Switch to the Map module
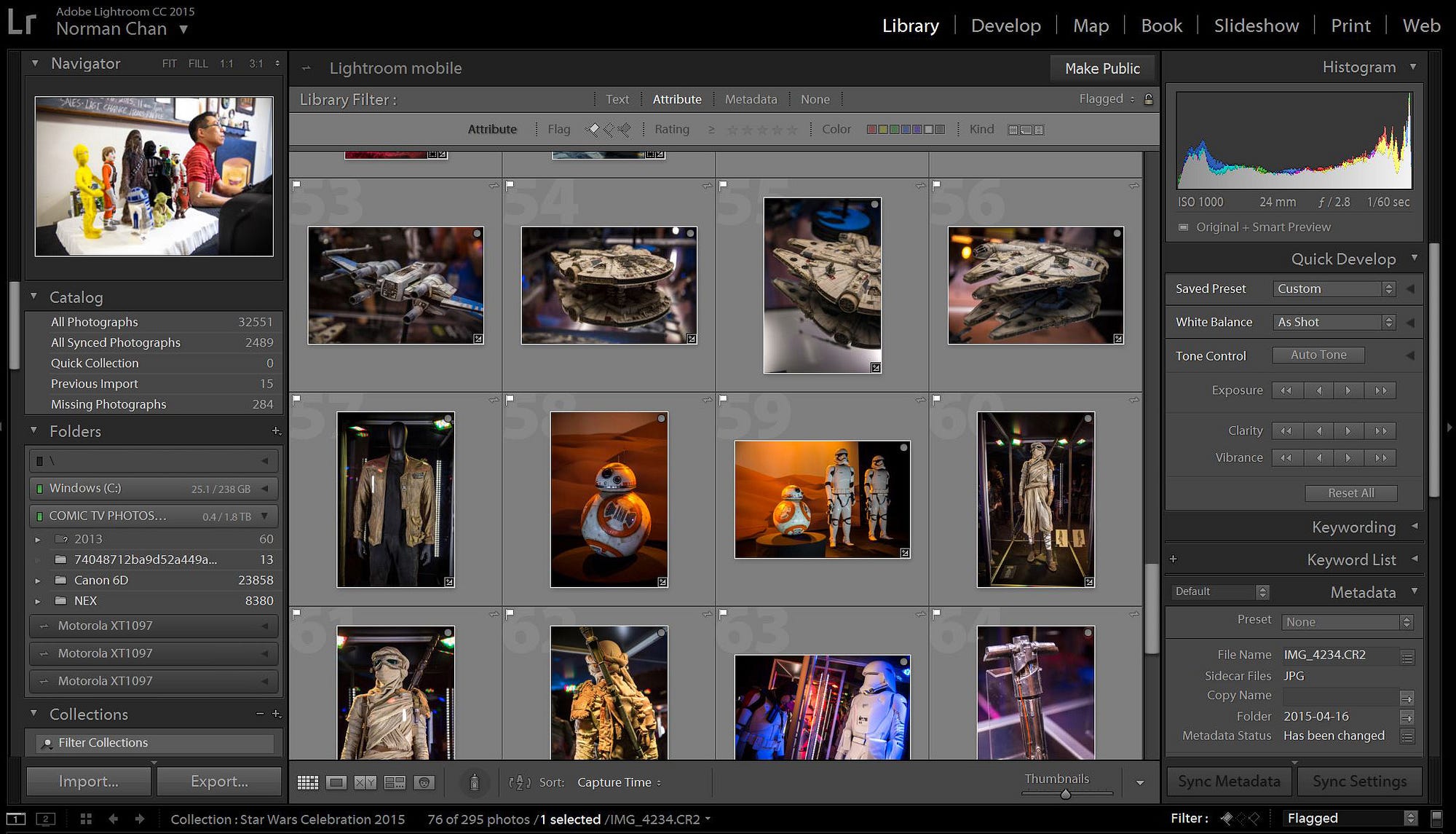This screenshot has width=1456, height=834. [1091, 25]
